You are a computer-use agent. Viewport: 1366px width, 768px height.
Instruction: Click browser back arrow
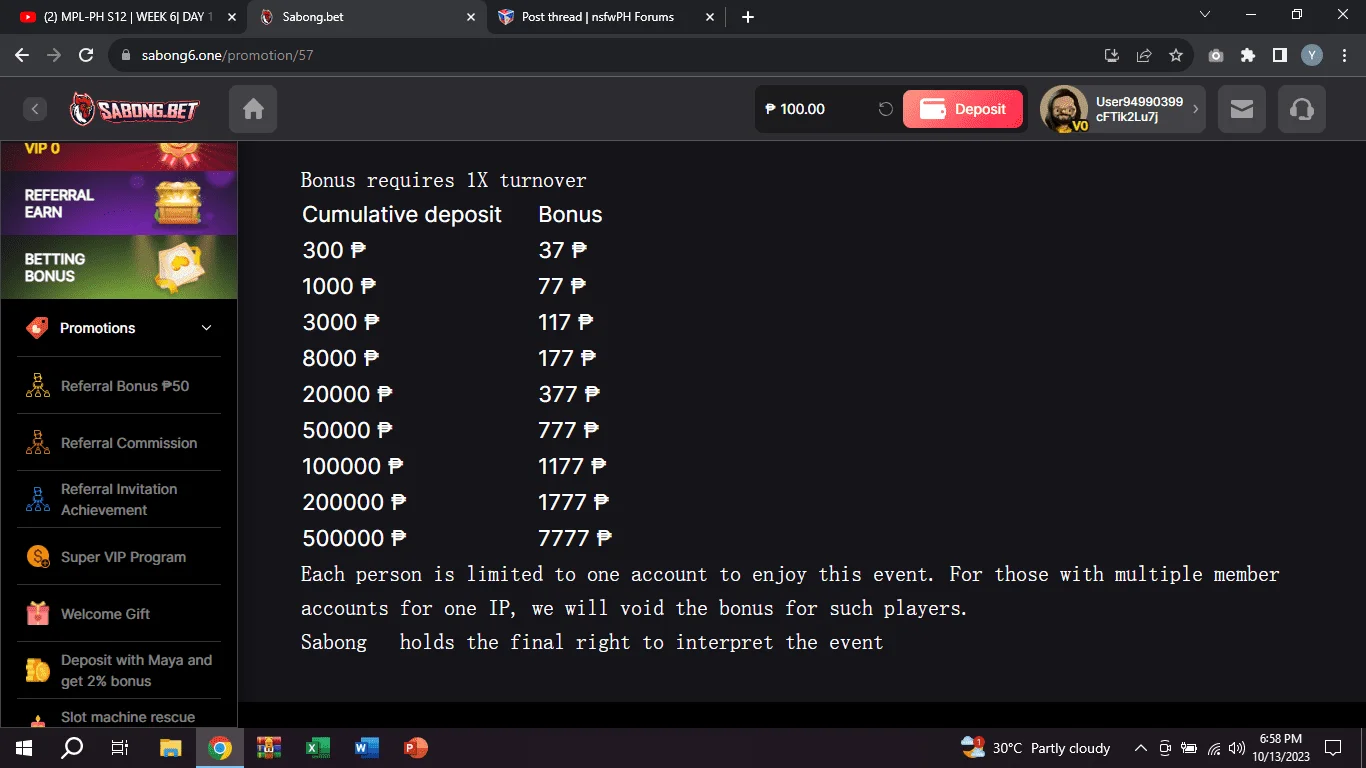pos(22,55)
